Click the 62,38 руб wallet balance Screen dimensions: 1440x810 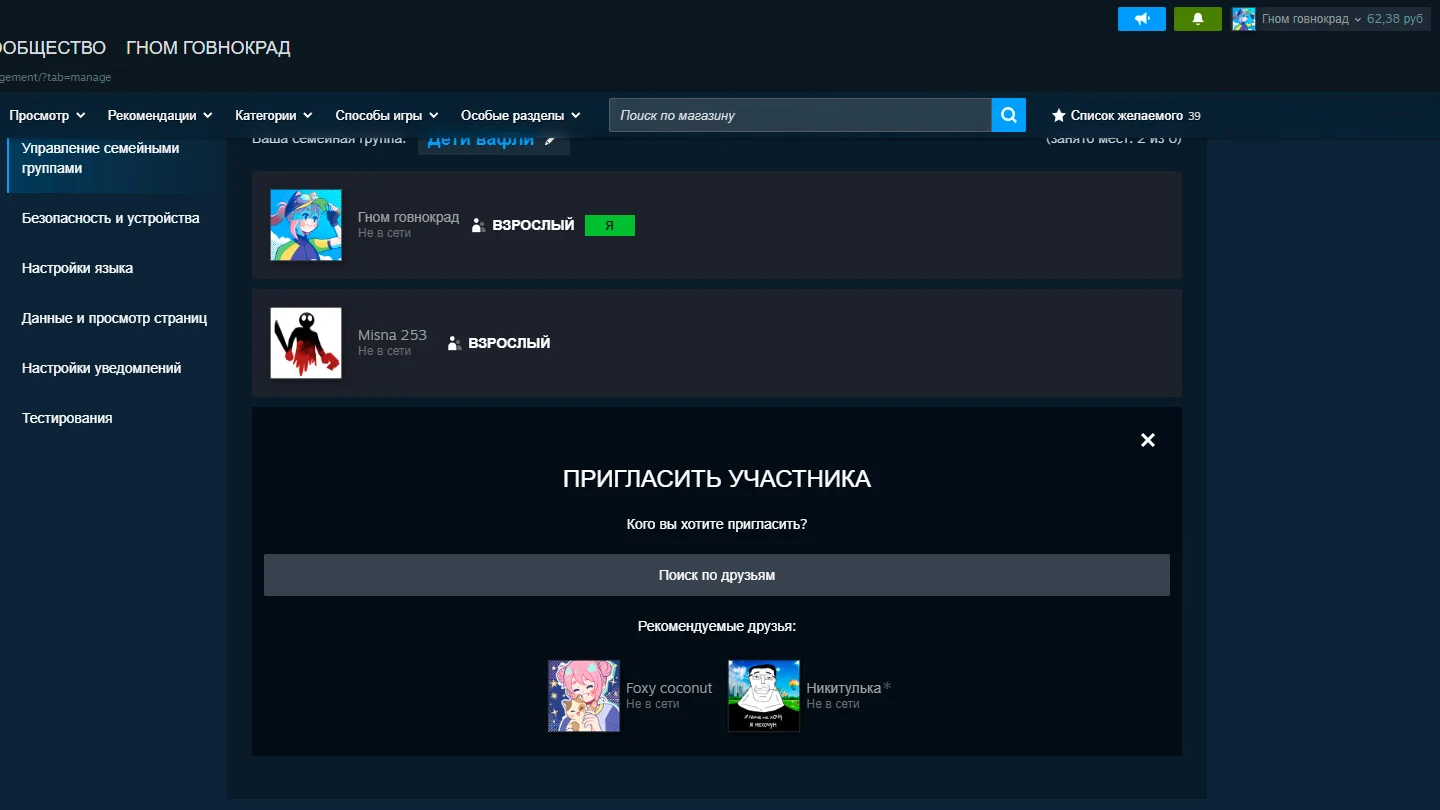click(1395, 19)
